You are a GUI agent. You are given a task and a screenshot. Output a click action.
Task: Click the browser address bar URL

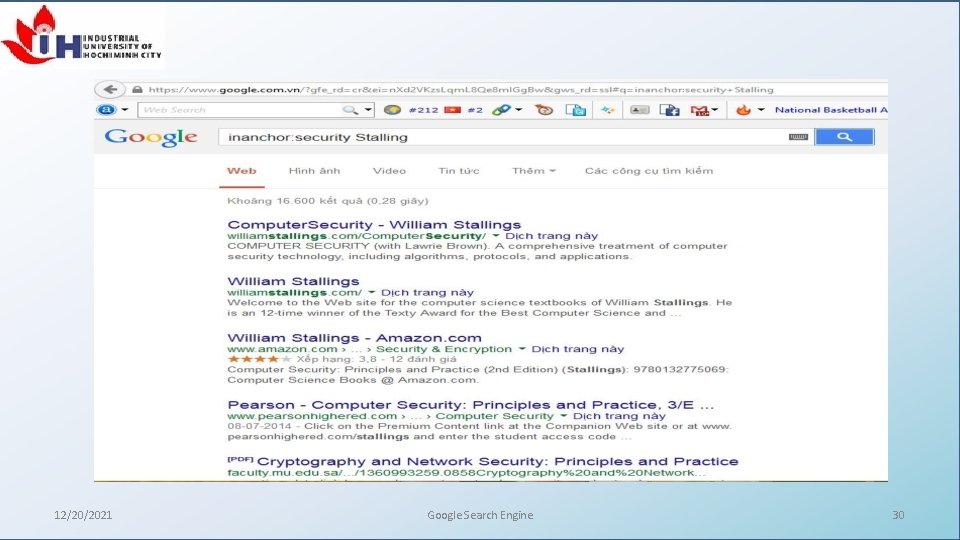point(461,89)
